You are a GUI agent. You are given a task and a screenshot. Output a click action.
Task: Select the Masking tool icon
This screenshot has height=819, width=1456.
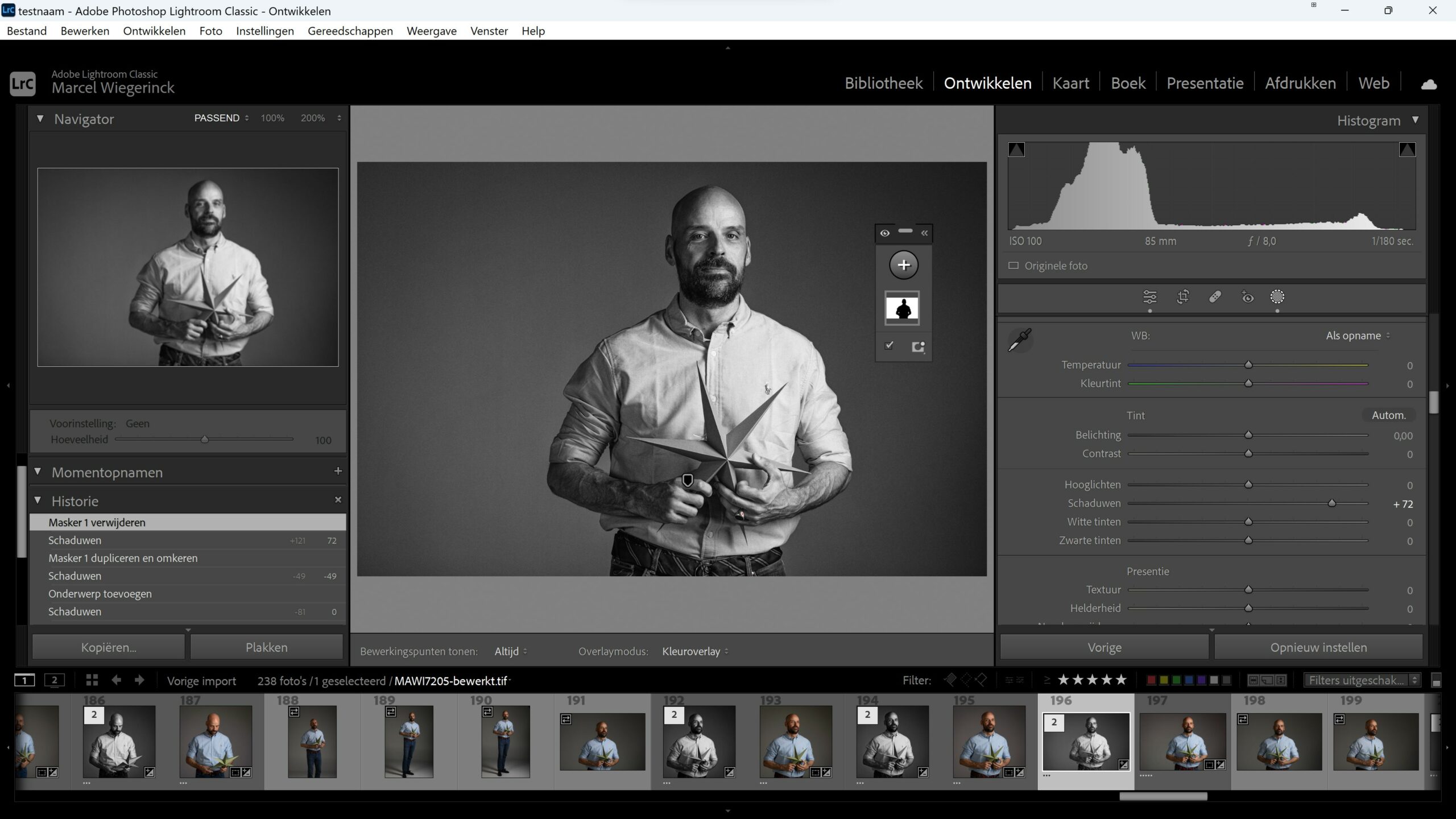(1277, 297)
